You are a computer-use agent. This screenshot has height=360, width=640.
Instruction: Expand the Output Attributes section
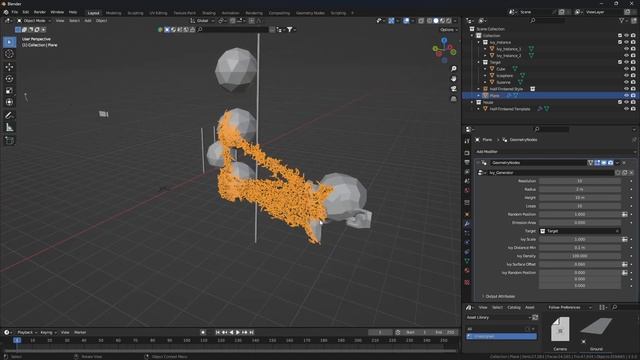(499, 296)
